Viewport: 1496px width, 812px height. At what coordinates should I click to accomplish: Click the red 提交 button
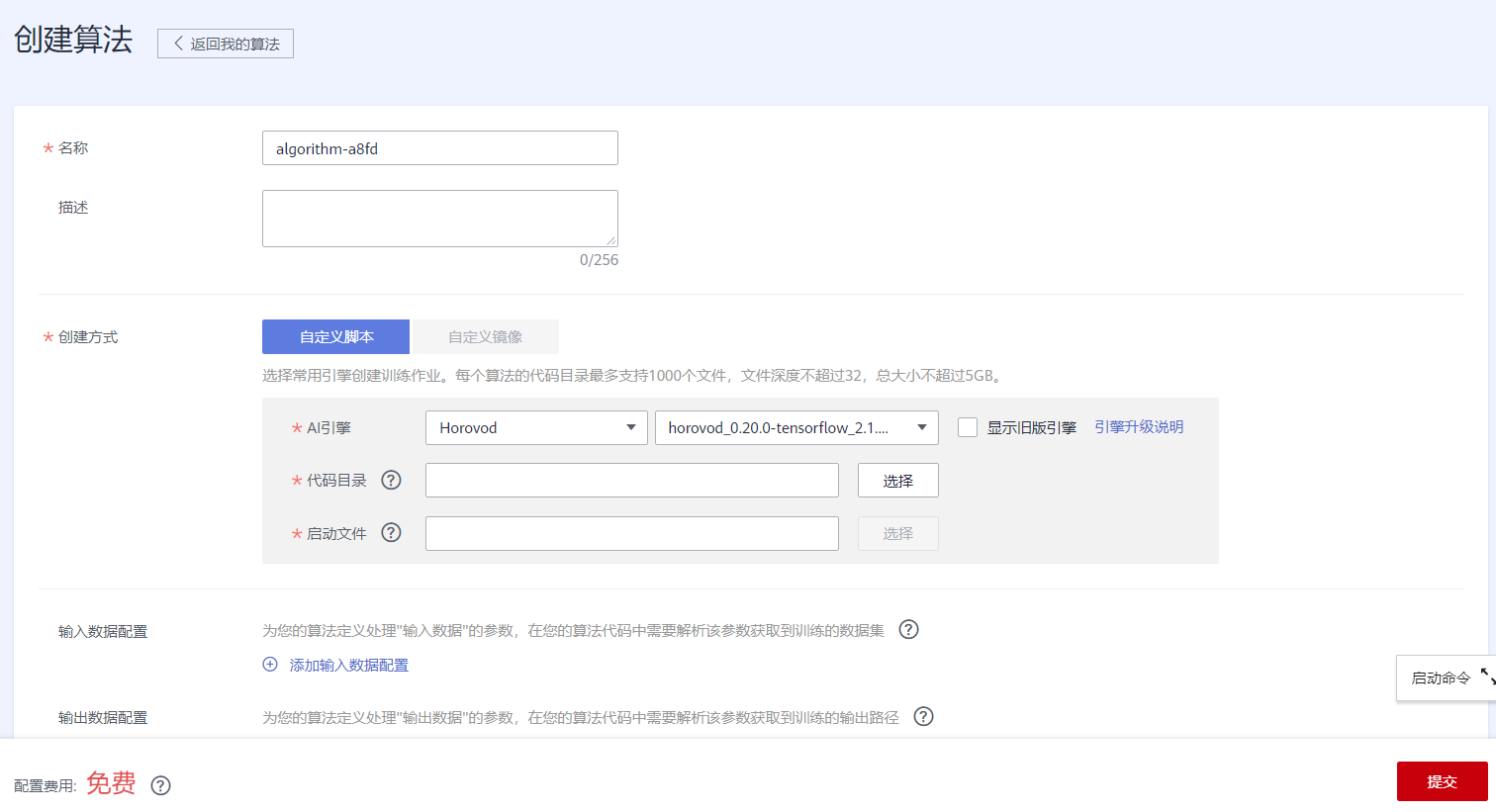[1442, 780]
